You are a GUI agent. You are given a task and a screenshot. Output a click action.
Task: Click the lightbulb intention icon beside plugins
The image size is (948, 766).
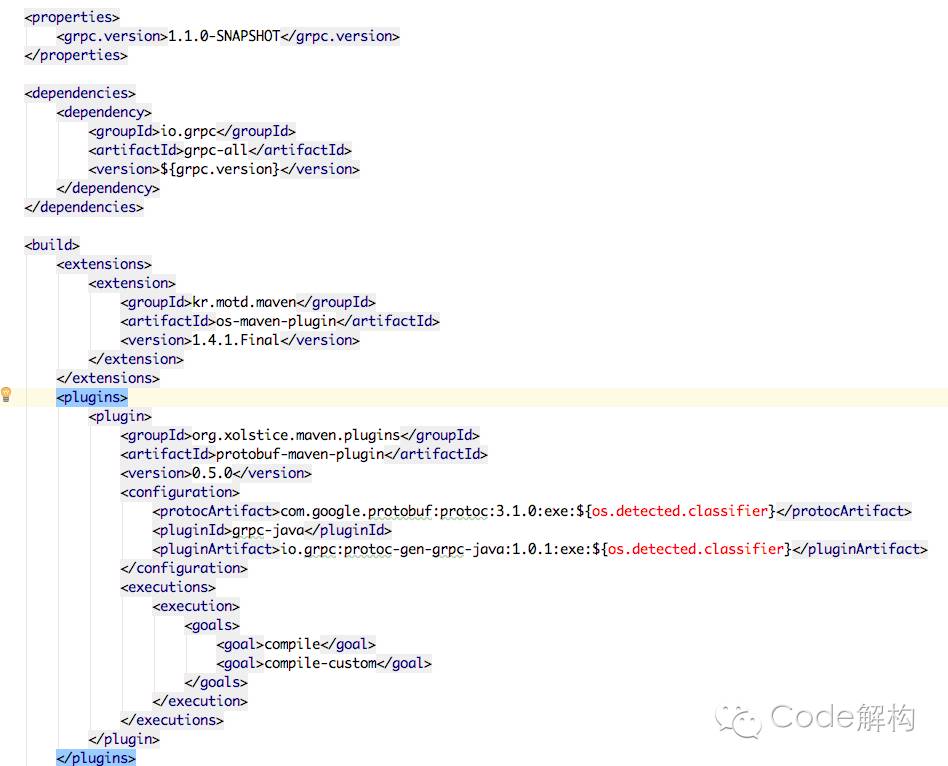coord(6,395)
